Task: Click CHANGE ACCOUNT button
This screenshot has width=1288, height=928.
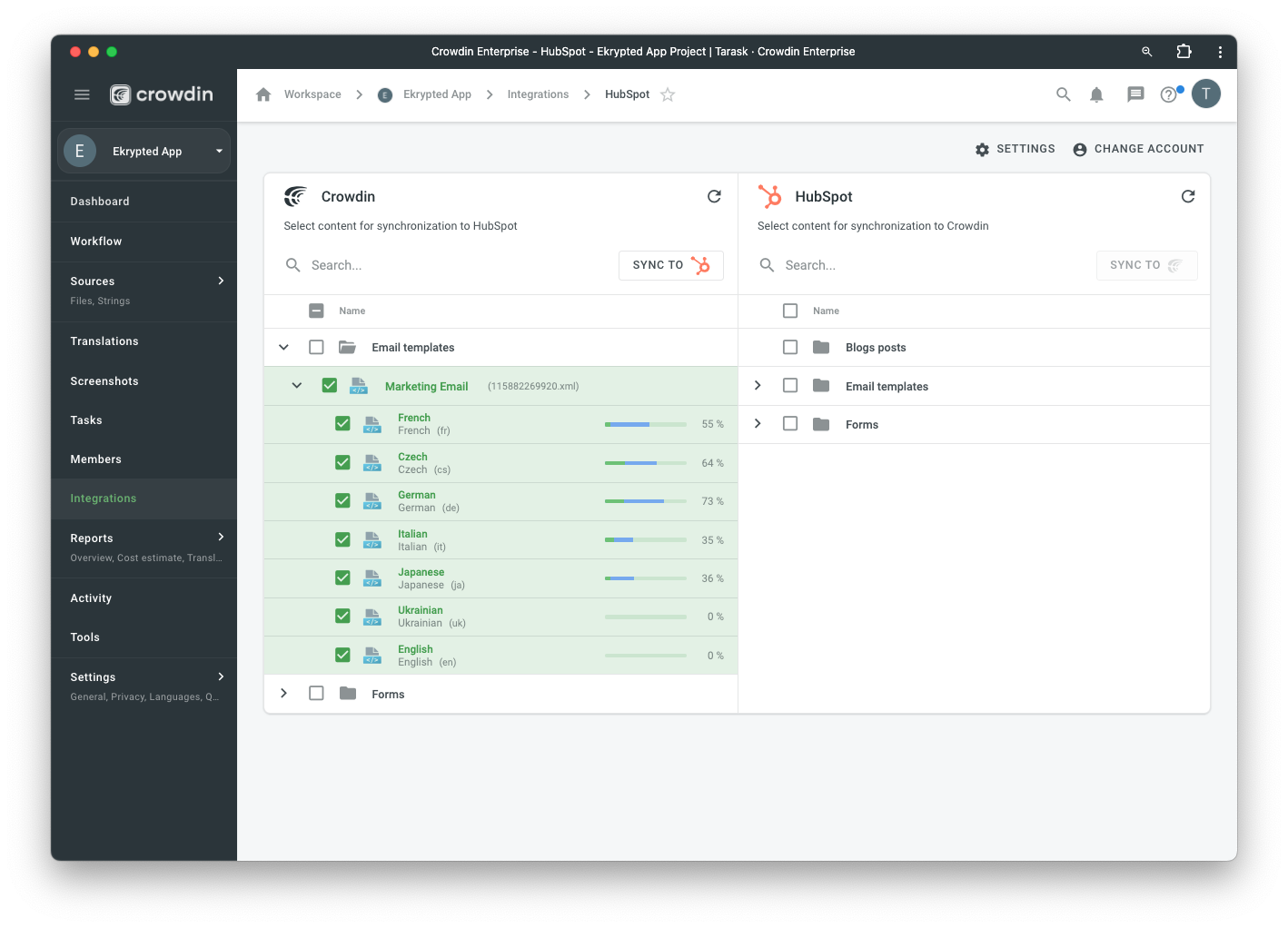Action: (x=1138, y=149)
